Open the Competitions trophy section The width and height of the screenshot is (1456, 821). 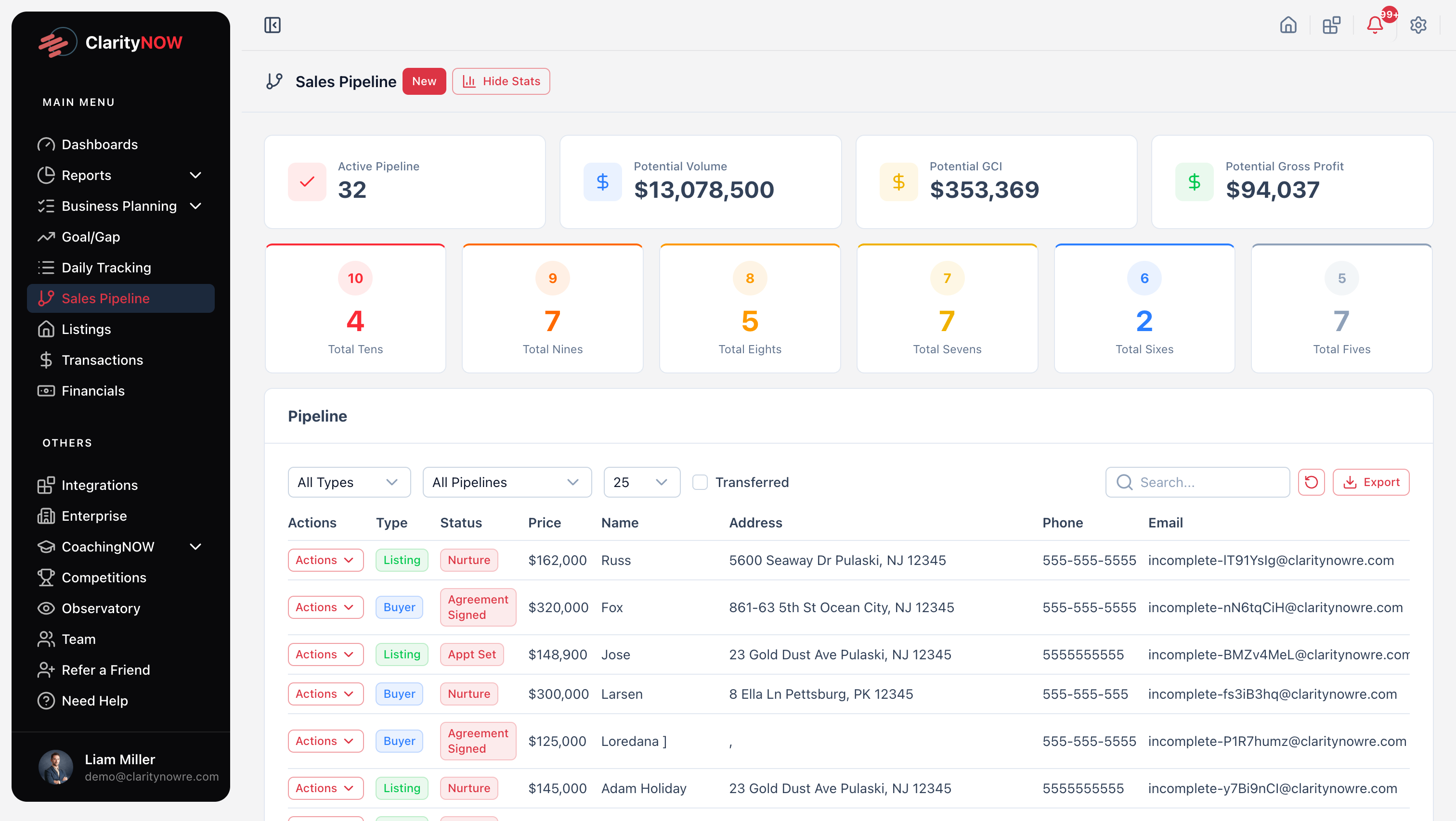point(104,577)
